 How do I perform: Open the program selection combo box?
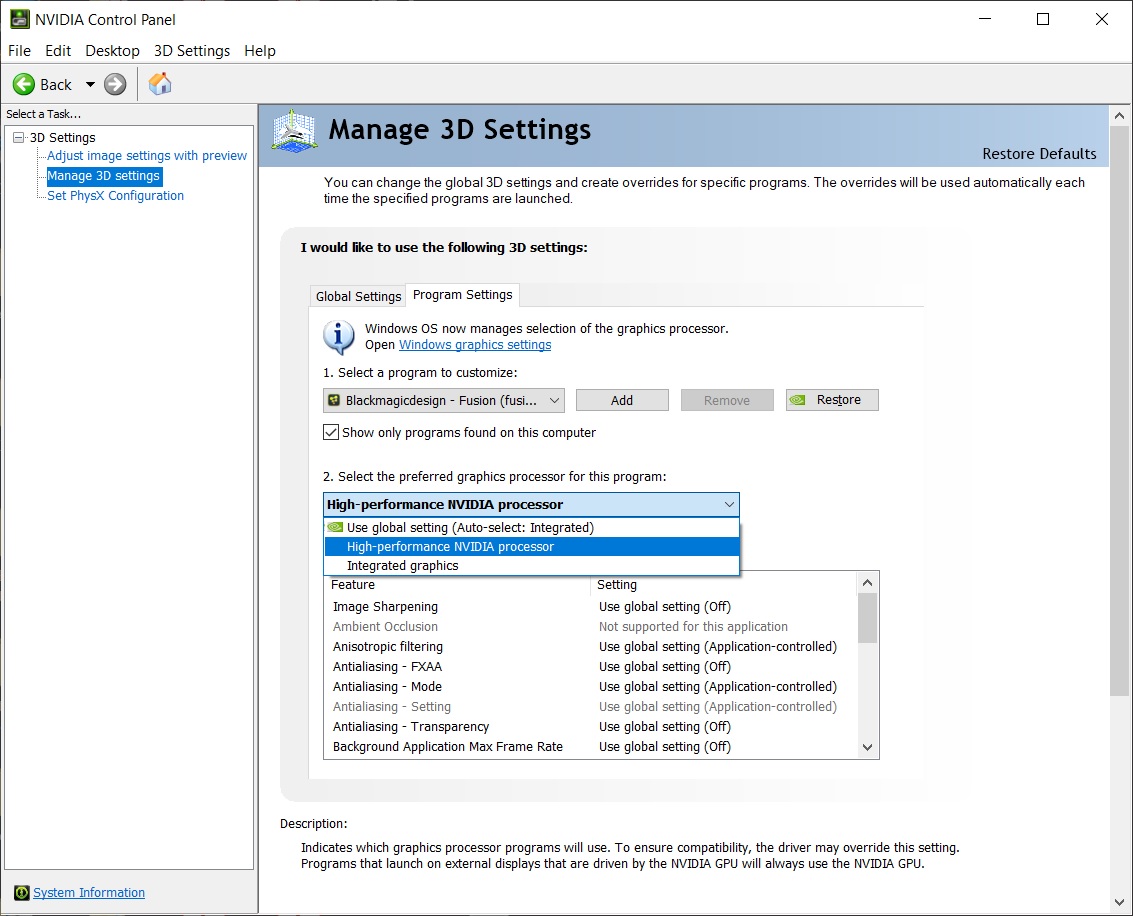tap(444, 400)
